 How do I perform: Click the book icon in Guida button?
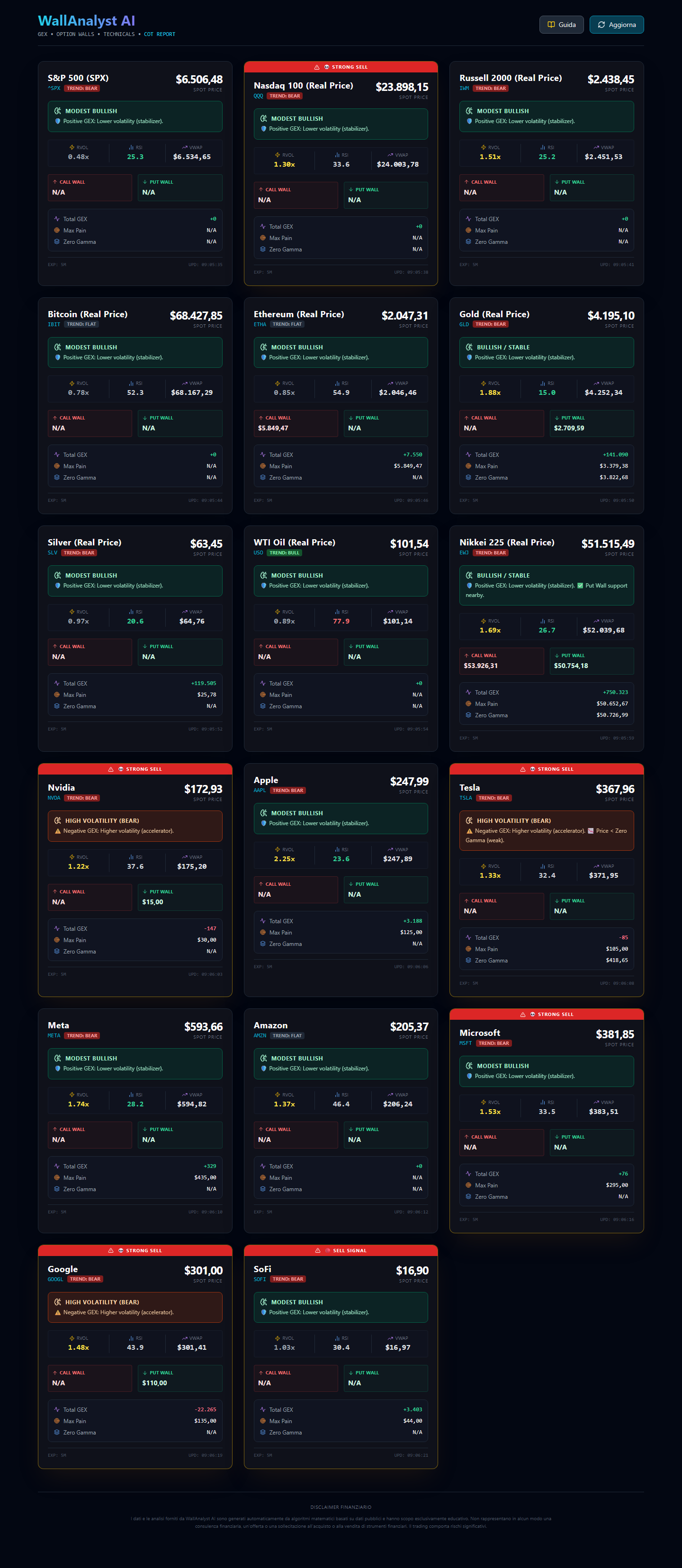[x=550, y=25]
